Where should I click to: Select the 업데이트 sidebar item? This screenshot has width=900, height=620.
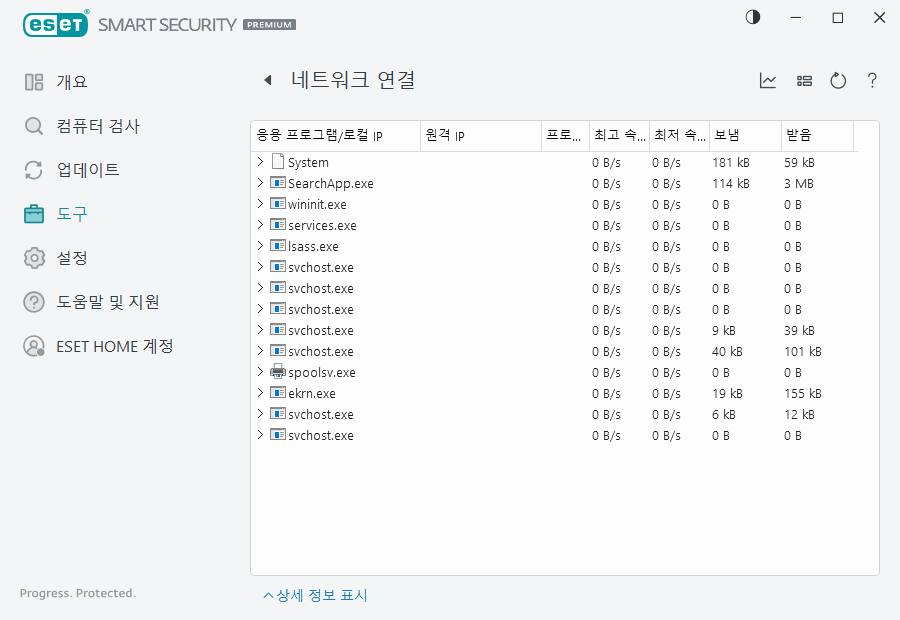[87, 170]
